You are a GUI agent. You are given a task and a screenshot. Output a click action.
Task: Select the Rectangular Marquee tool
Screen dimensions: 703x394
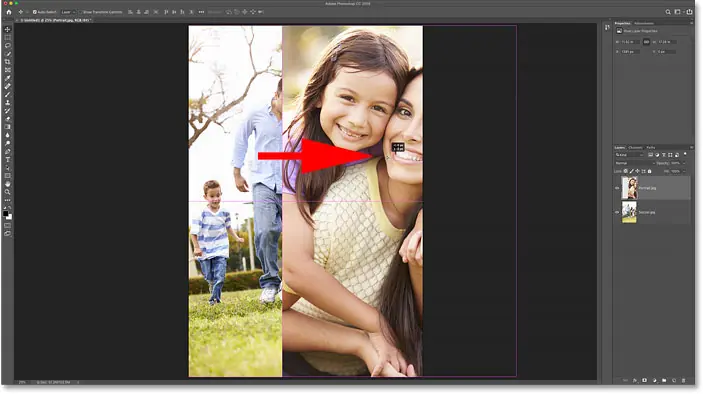pyautogui.click(x=8, y=38)
